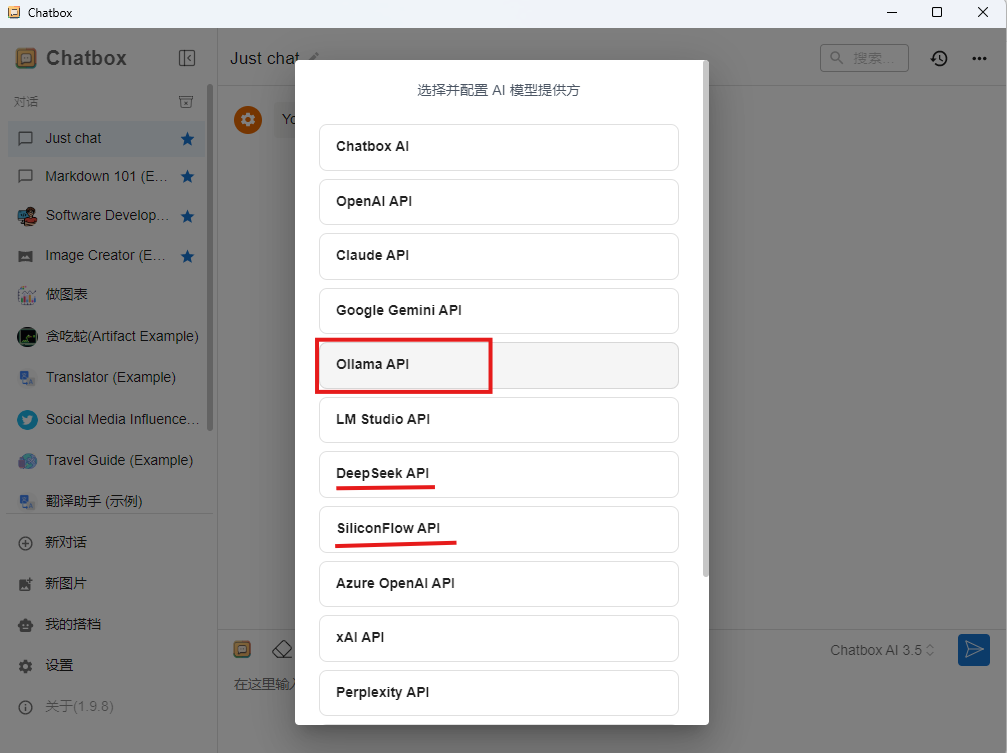Click the provider dialog scrollbar

(706, 319)
